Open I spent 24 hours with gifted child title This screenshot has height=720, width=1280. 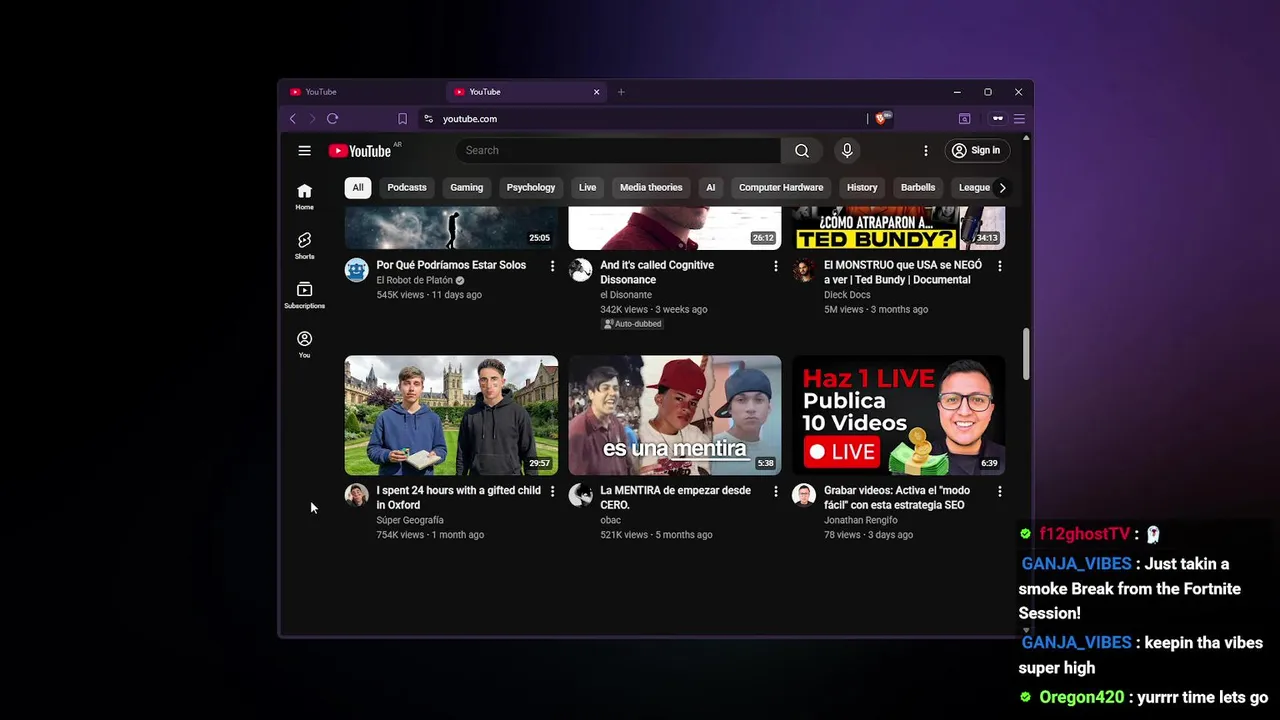(x=458, y=498)
